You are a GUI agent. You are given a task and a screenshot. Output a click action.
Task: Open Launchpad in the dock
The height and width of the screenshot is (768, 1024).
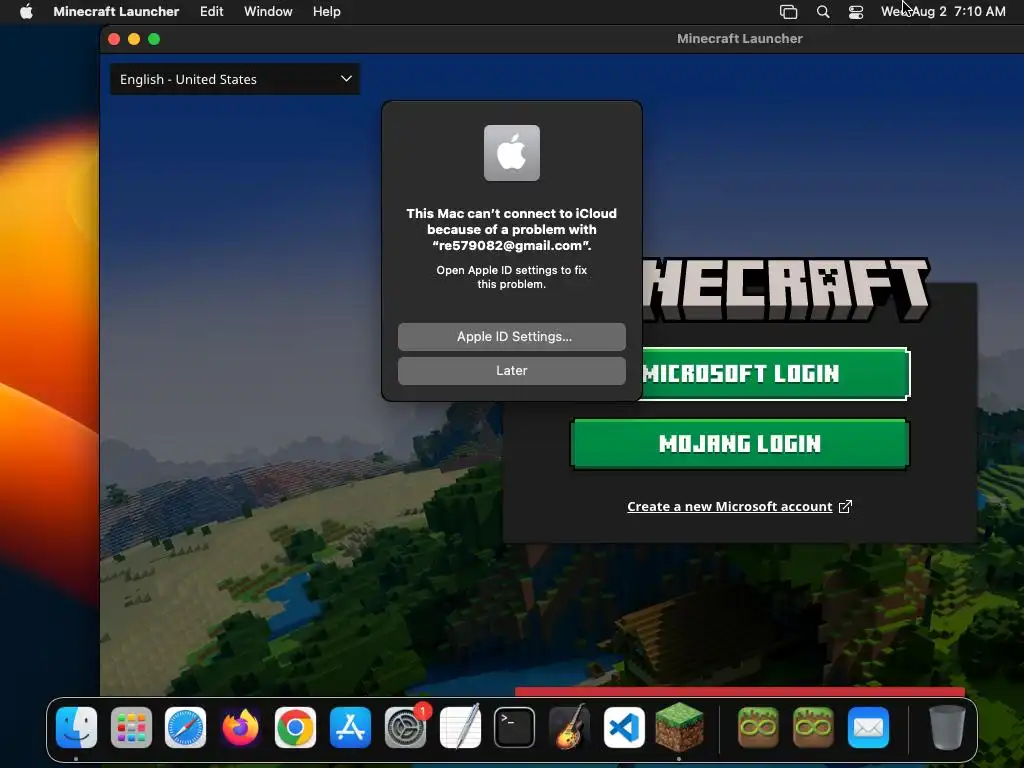click(x=131, y=727)
